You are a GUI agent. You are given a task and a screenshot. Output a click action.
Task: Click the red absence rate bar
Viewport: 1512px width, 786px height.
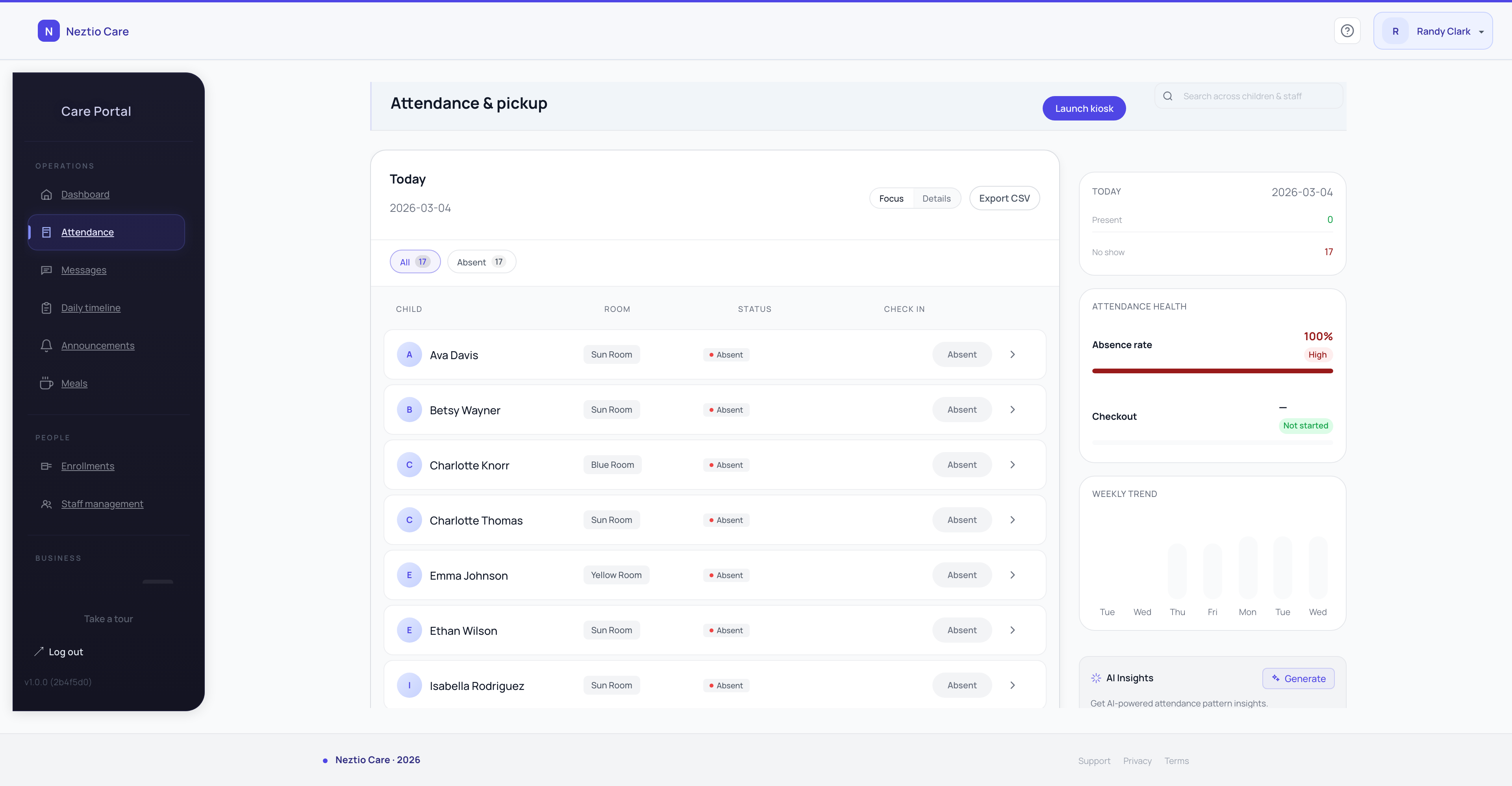(x=1212, y=371)
